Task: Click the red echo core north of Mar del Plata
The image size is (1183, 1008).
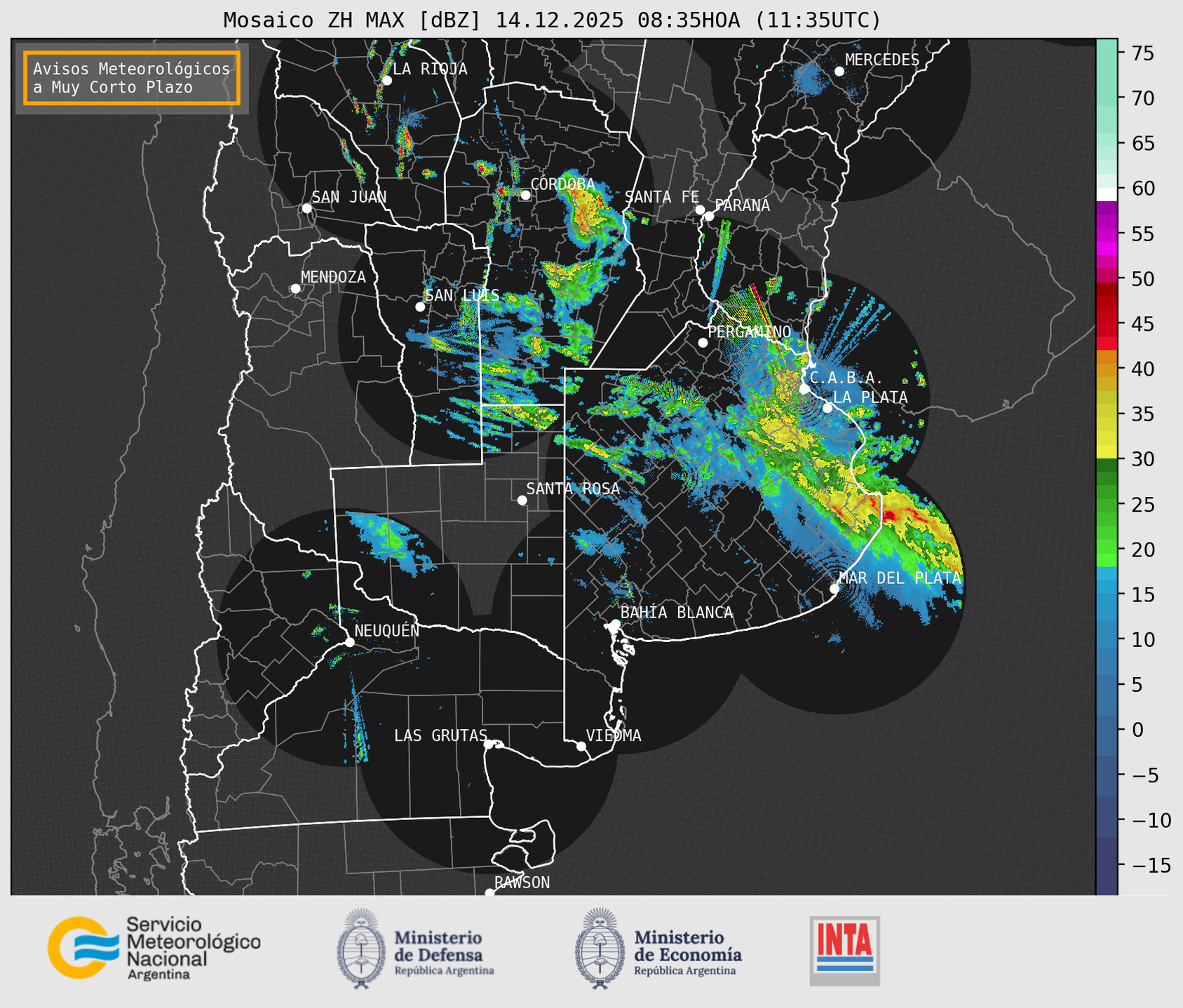Action: [x=891, y=517]
